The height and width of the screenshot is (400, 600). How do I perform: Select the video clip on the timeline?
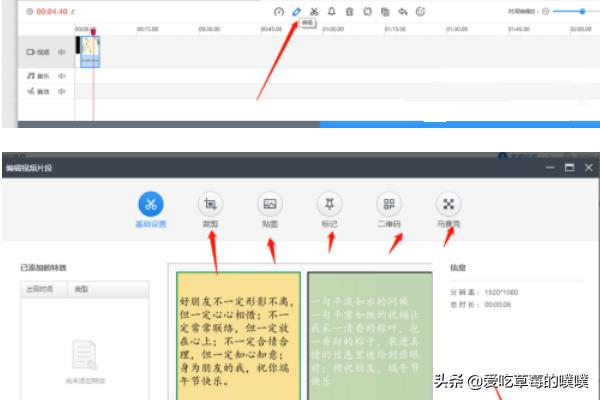coord(90,52)
